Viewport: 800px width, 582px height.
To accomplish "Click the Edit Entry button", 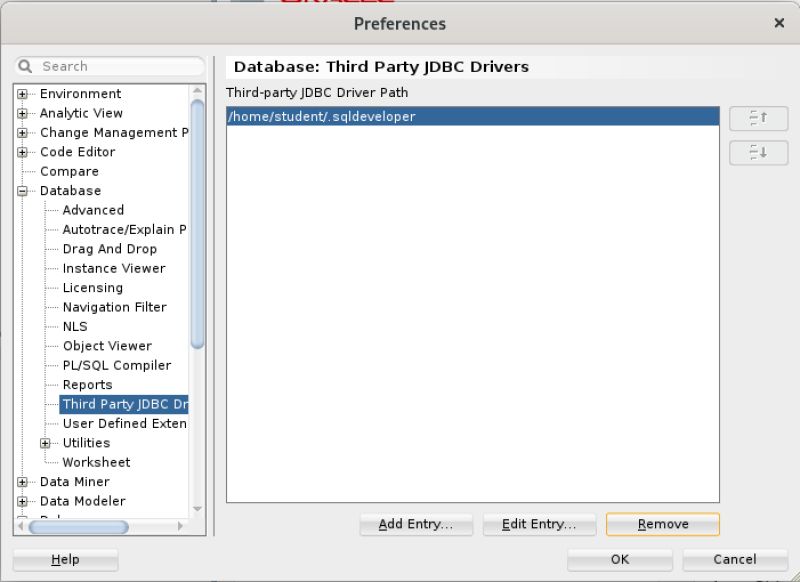I will [539, 524].
